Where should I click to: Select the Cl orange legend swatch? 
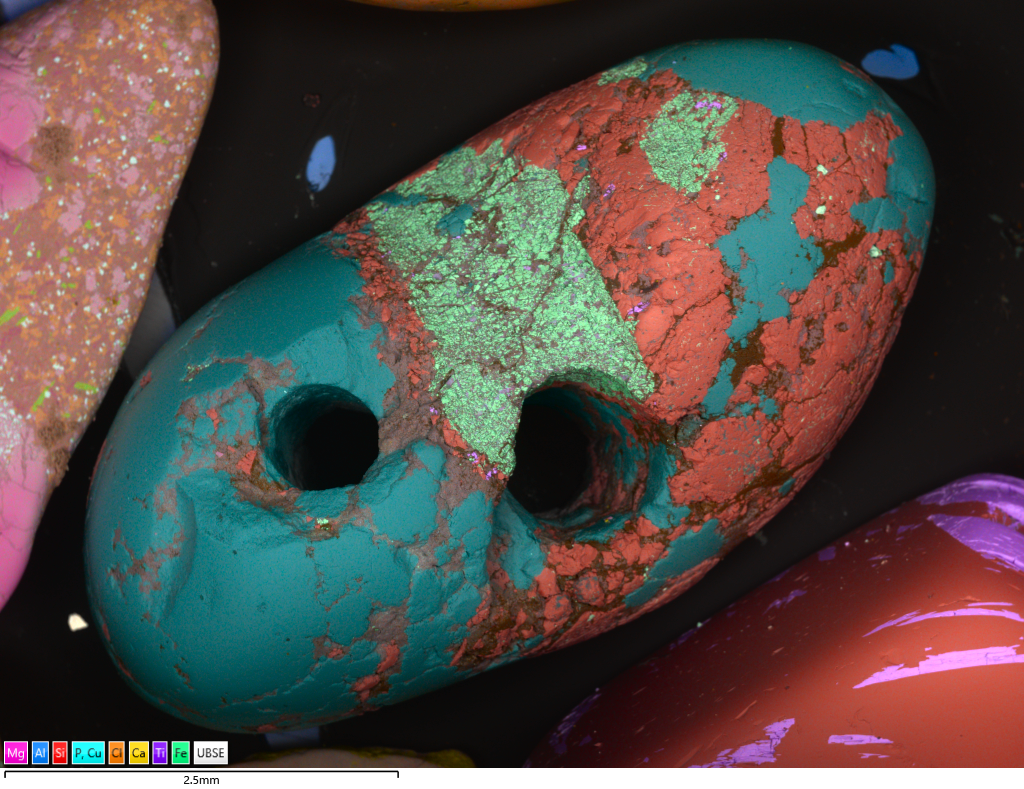pyautogui.click(x=117, y=753)
